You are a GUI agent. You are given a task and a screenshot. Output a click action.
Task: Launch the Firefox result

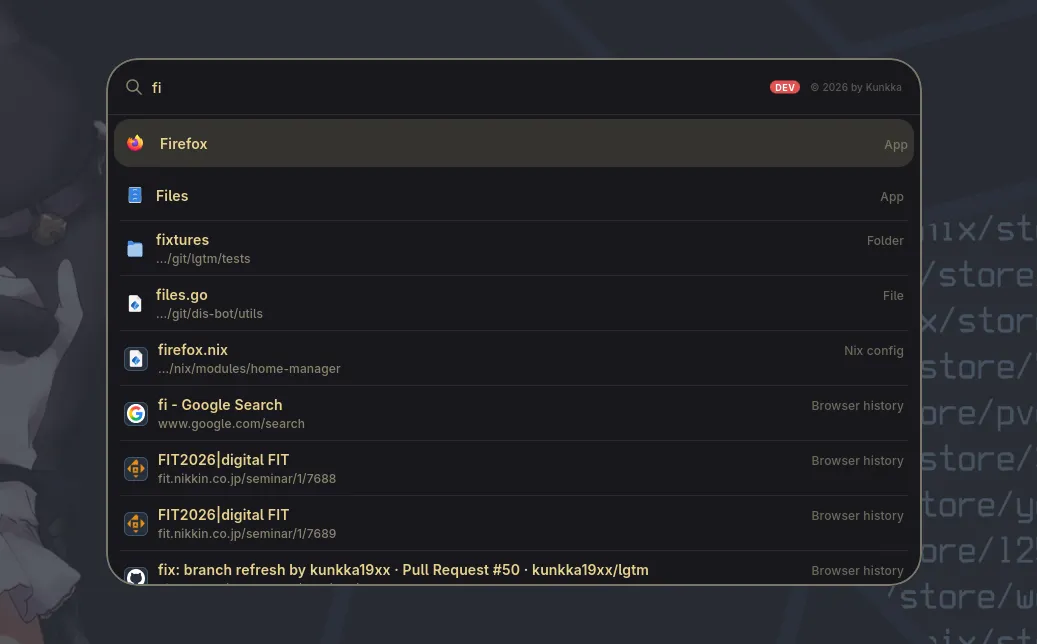(514, 143)
